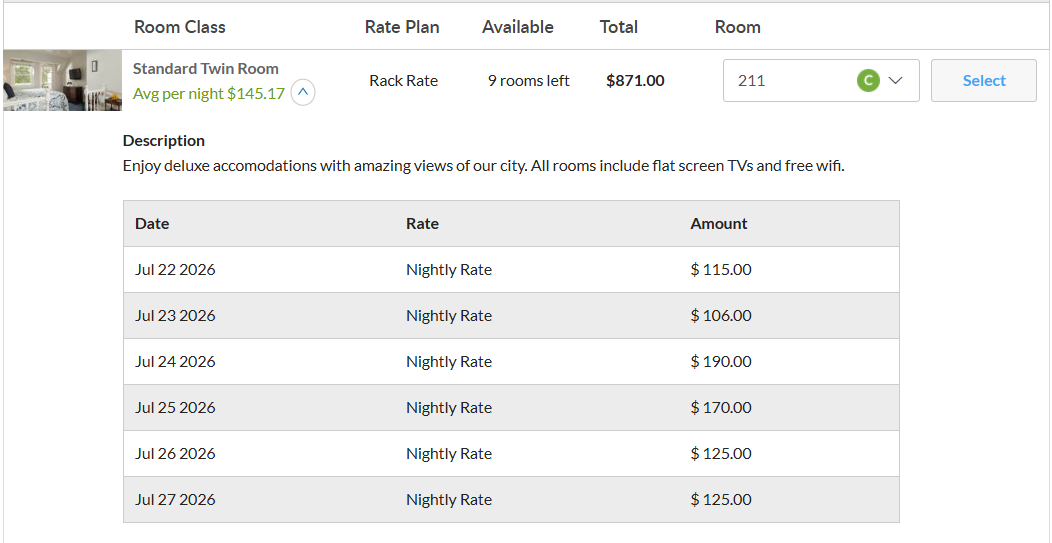Viewport: 1052px width, 543px height.
Task: Click the Total column header
Action: pyautogui.click(x=619, y=27)
